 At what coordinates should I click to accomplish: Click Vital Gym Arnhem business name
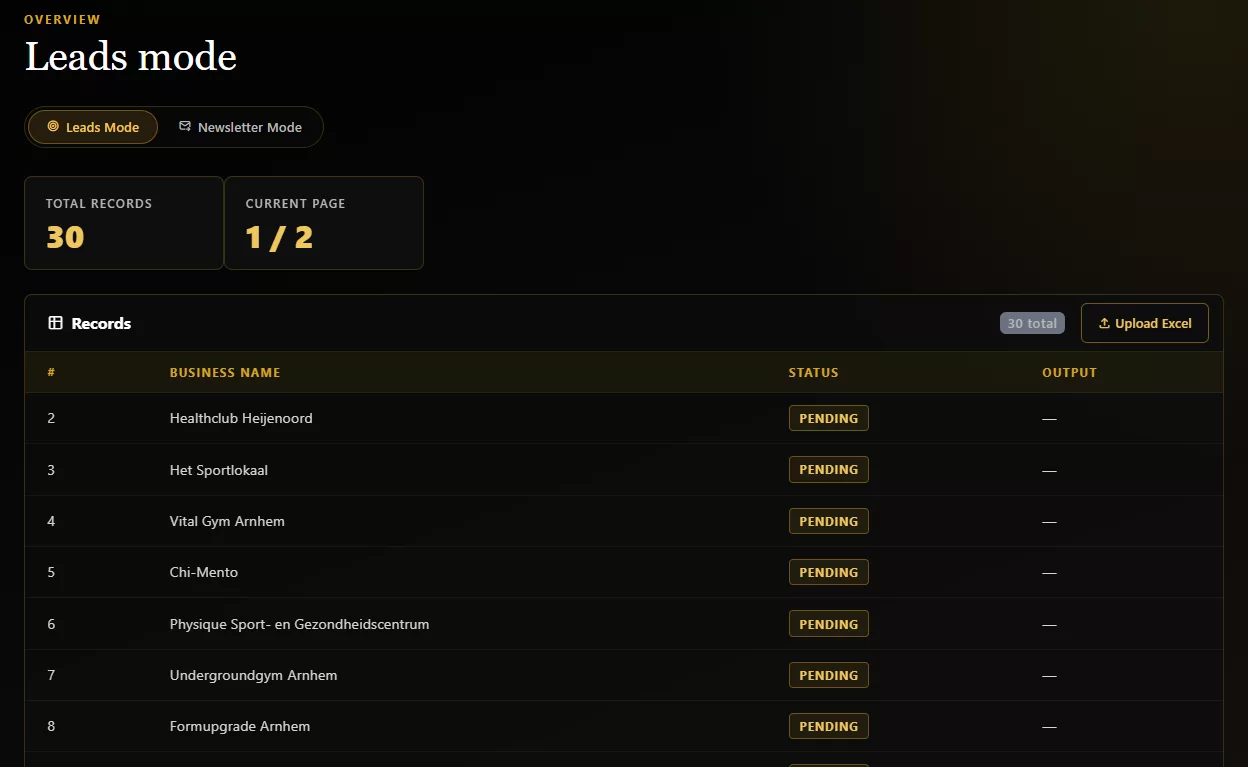(227, 521)
